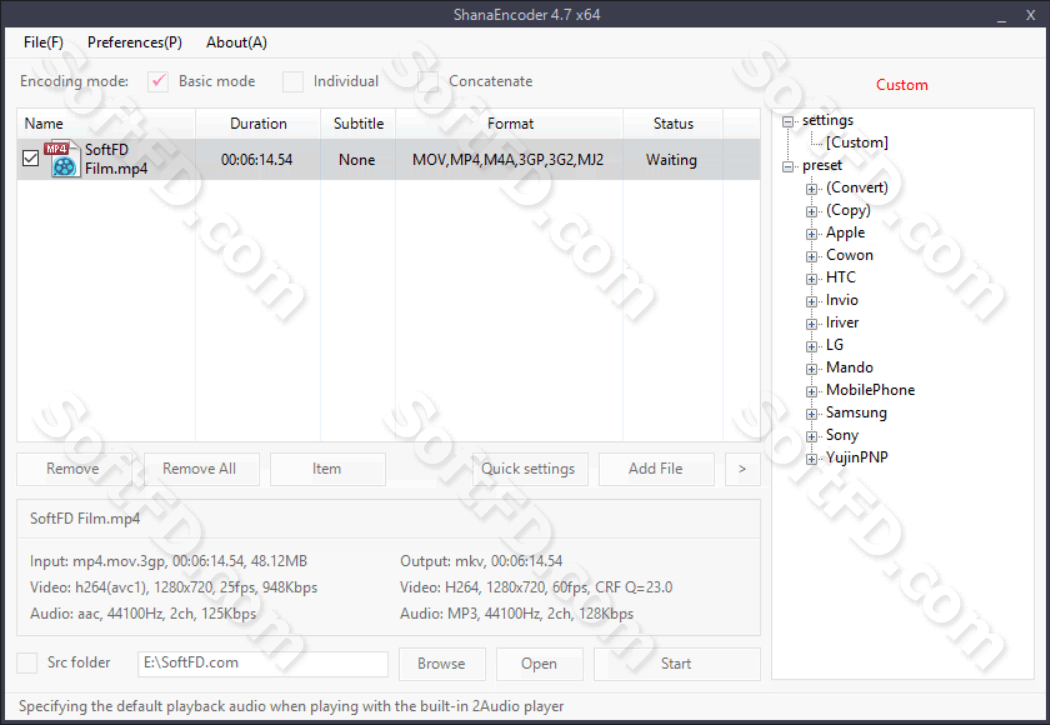Start the encoding
The height and width of the screenshot is (725, 1050).
coord(676,664)
